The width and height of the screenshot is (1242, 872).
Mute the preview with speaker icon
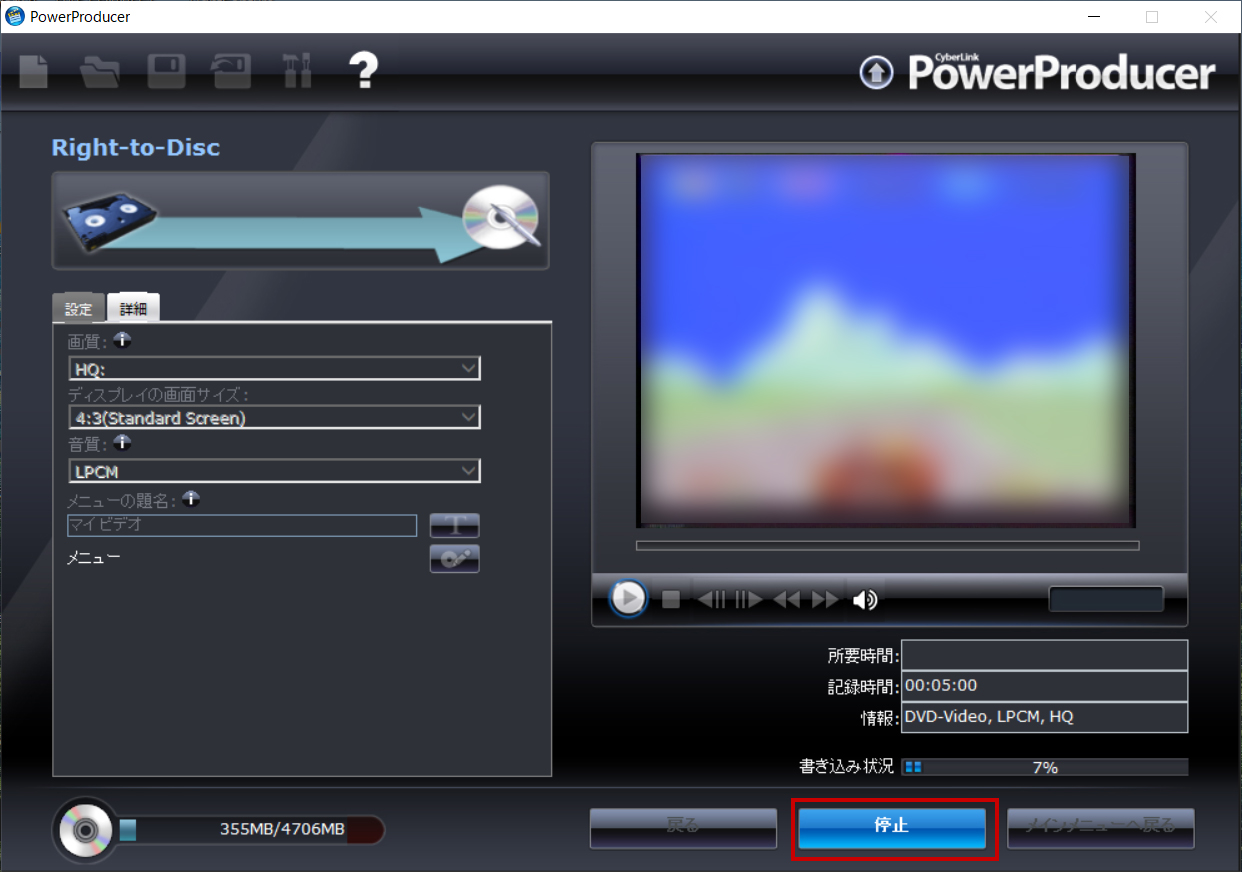(865, 600)
